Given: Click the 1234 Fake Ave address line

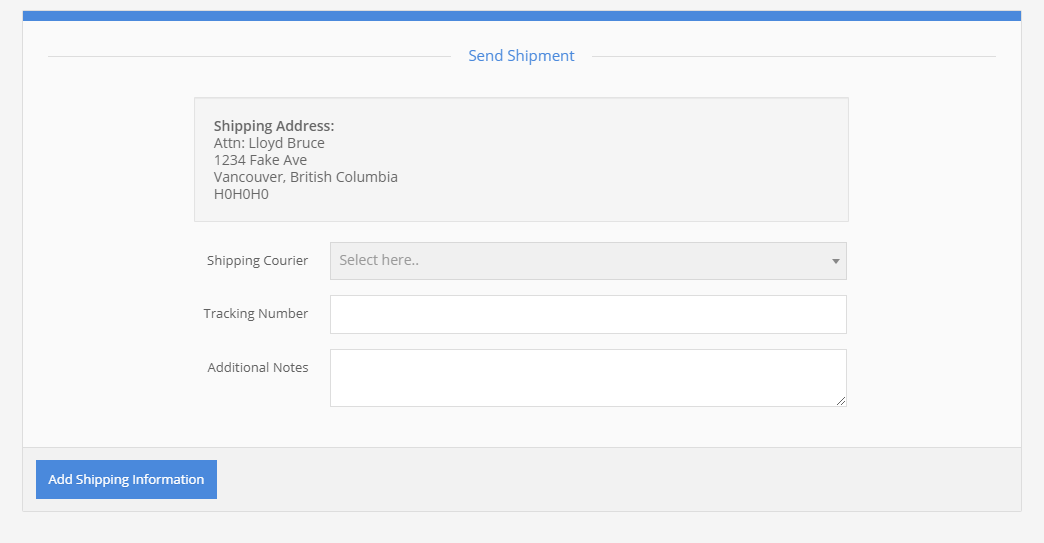Looking at the screenshot, I should pos(260,160).
